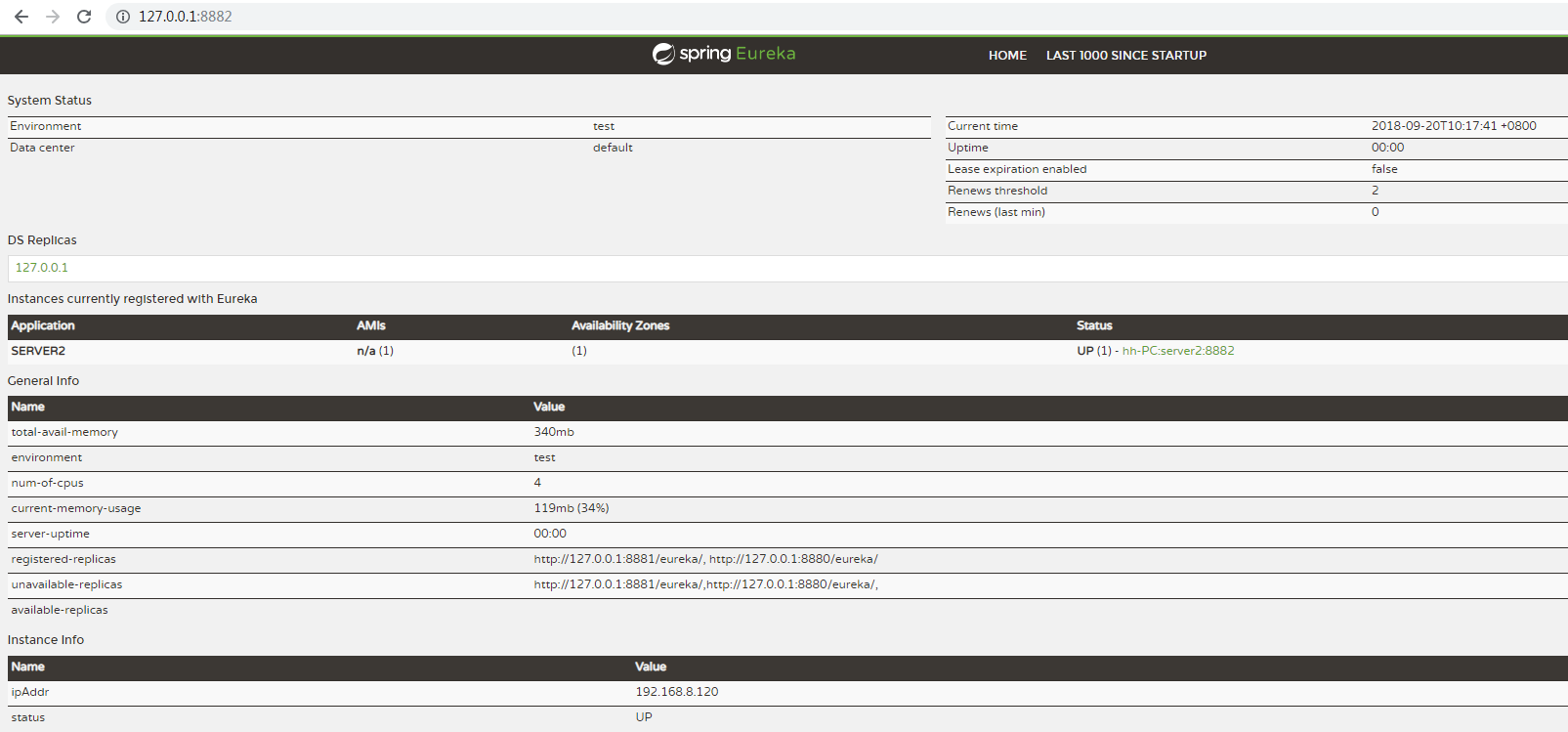
Task: Click the System Status heading
Action: pyautogui.click(x=50, y=101)
